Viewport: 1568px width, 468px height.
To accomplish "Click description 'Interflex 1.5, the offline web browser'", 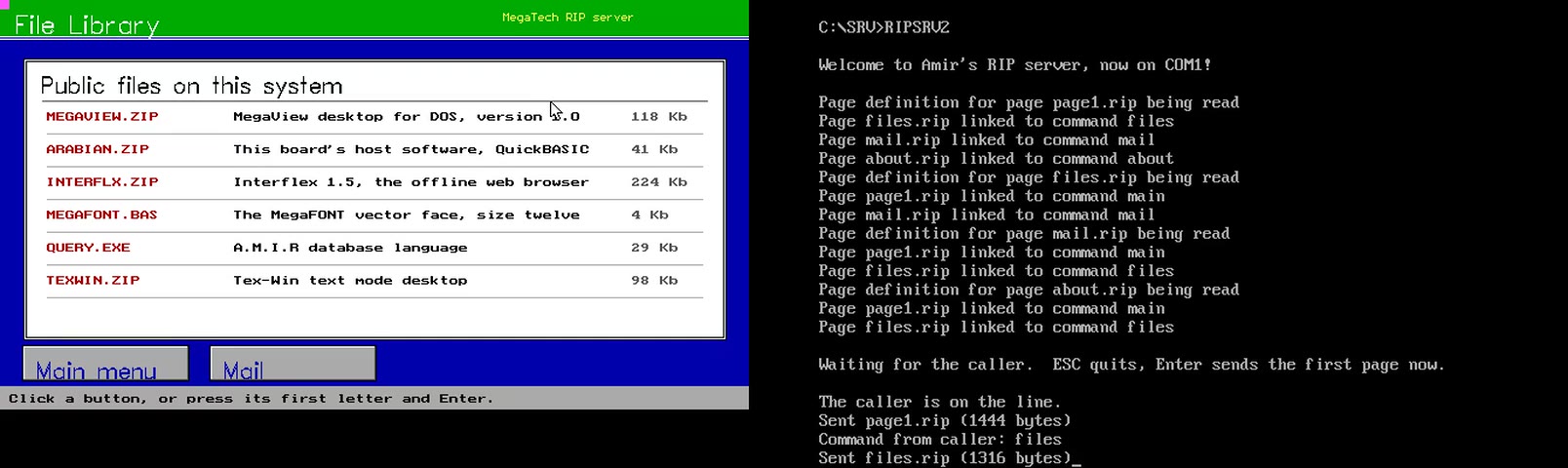I will pyautogui.click(x=412, y=182).
